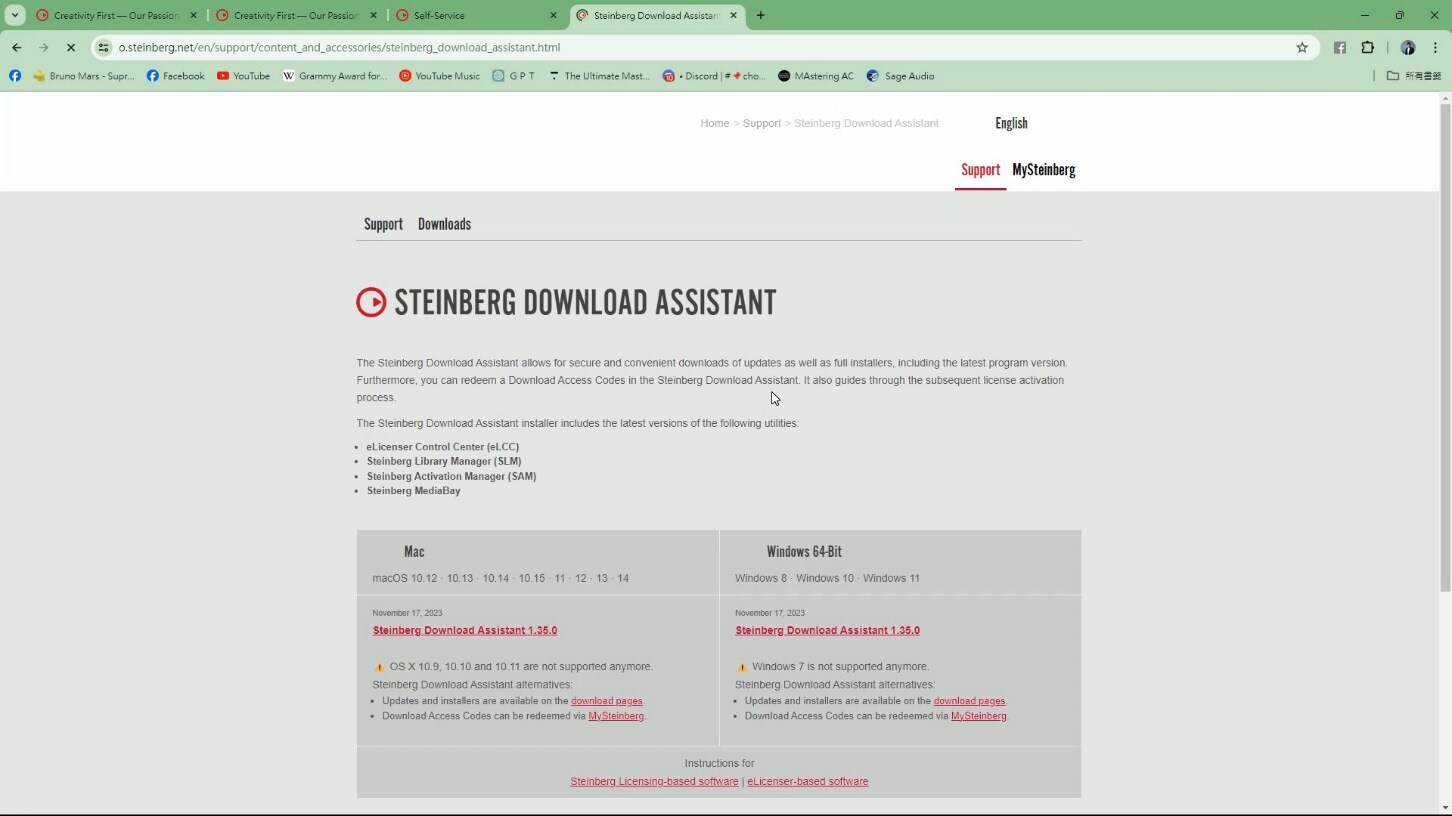This screenshot has width=1452, height=816.
Task: Switch to the Self-Service tab
Action: 470,15
